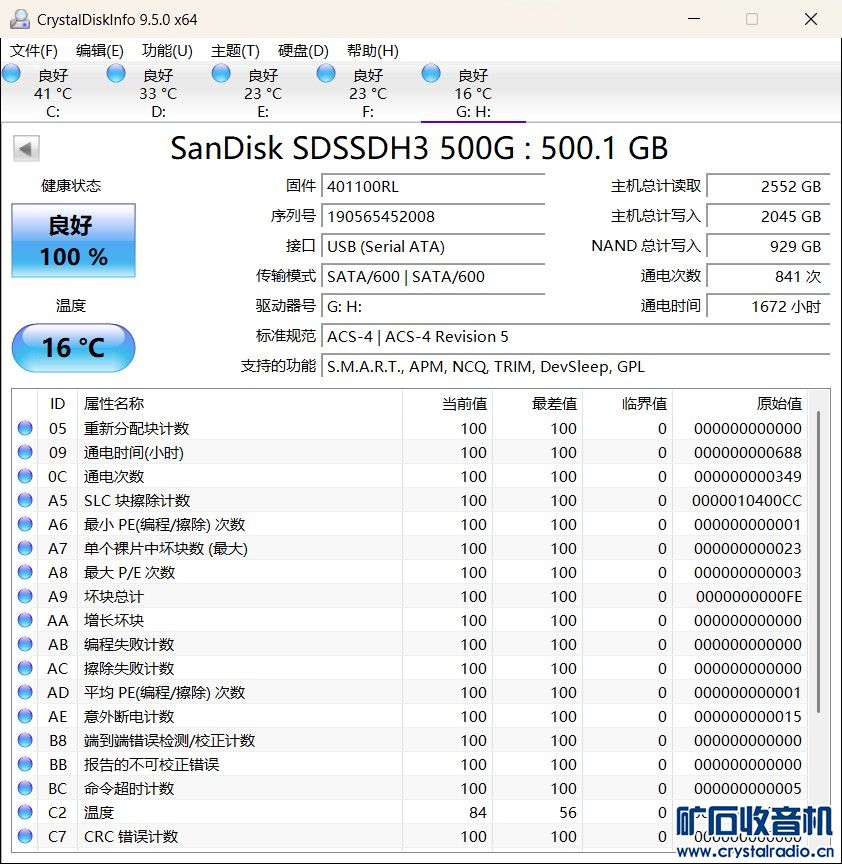The height and width of the screenshot is (864, 842).
Task: Click NAND 总计写入 value 929 GB
Action: [768, 246]
